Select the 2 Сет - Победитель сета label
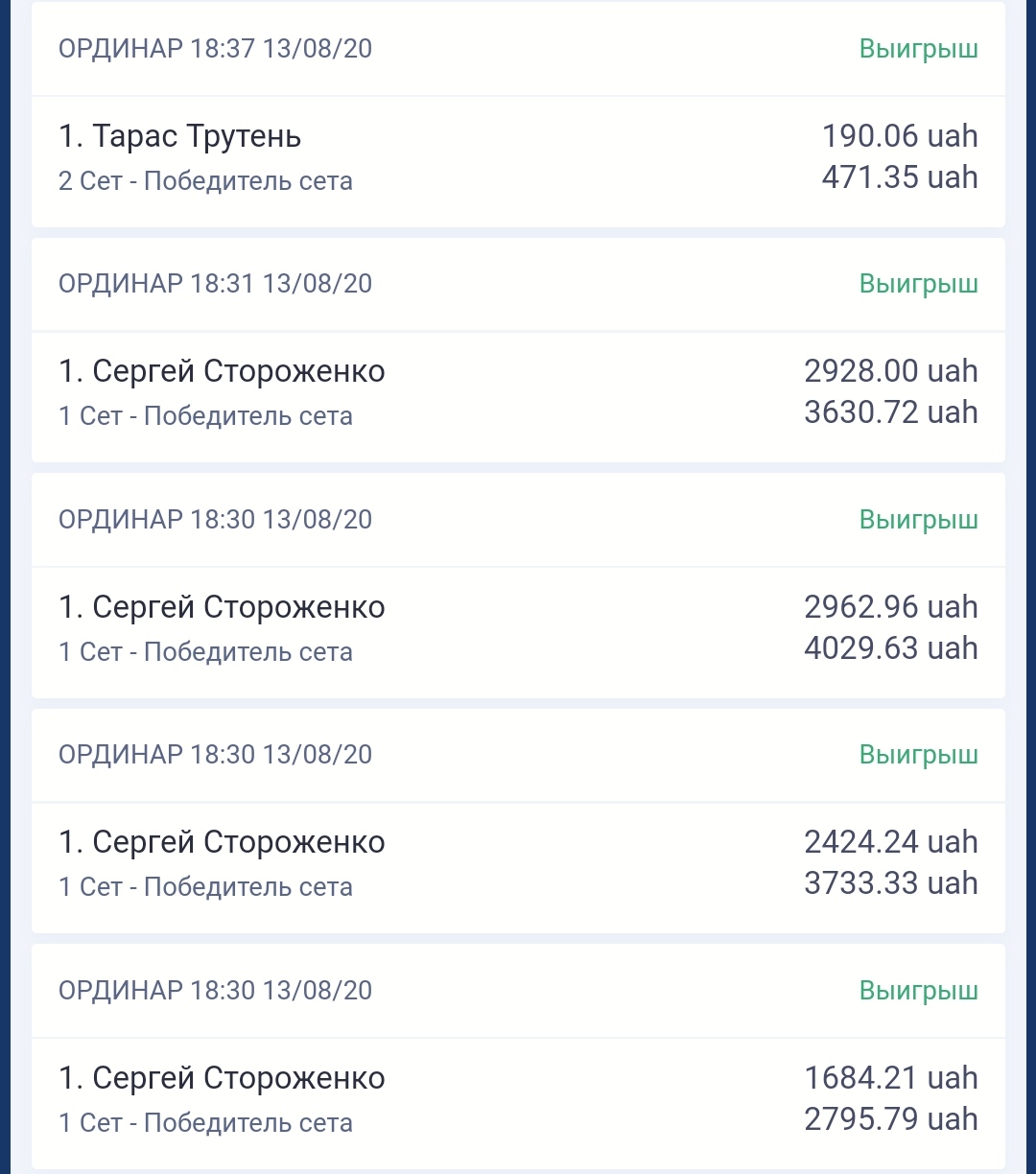Image resolution: width=1036 pixels, height=1174 pixels. tap(205, 181)
